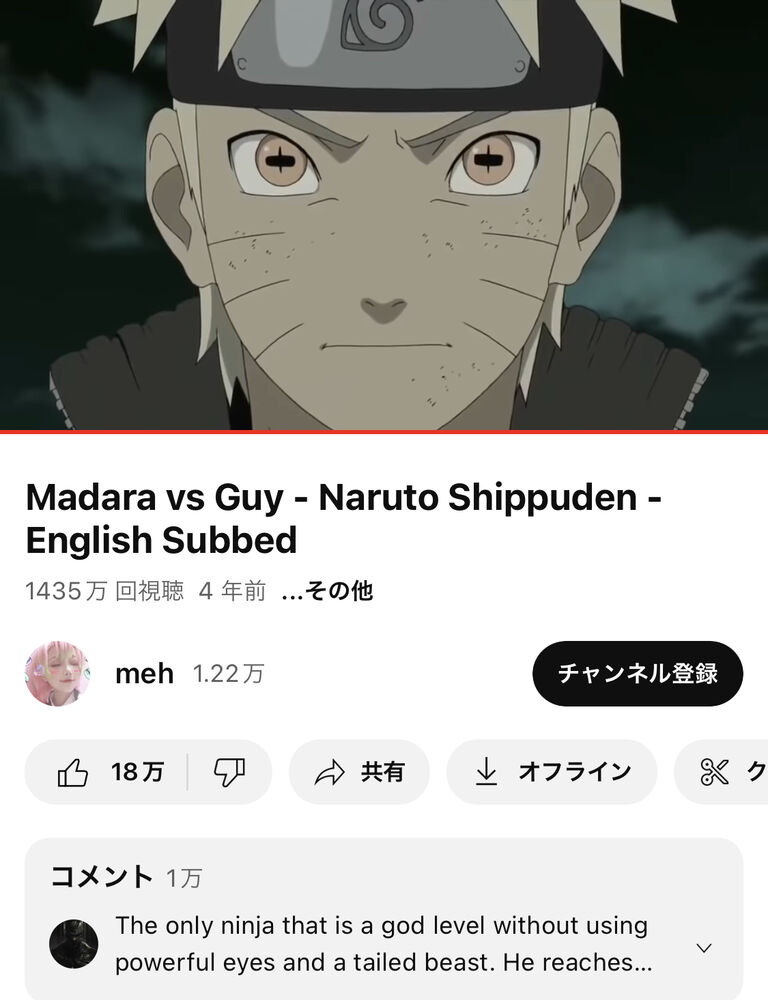Expand the video title text
The height and width of the screenshot is (1000, 768).
[x=343, y=518]
